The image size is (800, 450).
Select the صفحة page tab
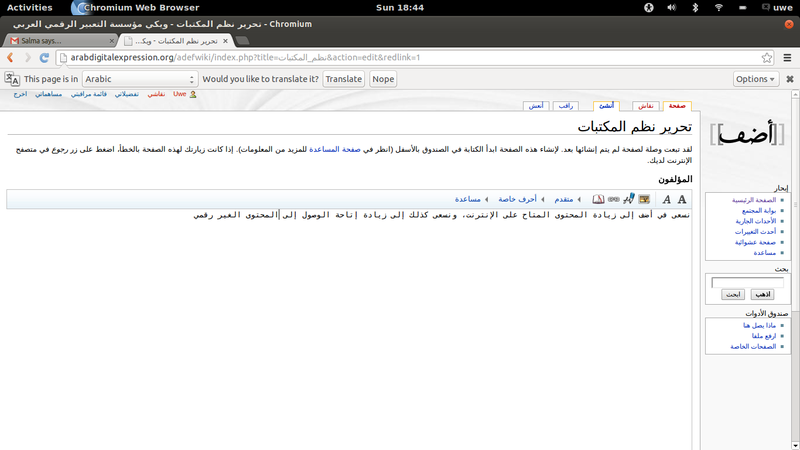tap(677, 106)
